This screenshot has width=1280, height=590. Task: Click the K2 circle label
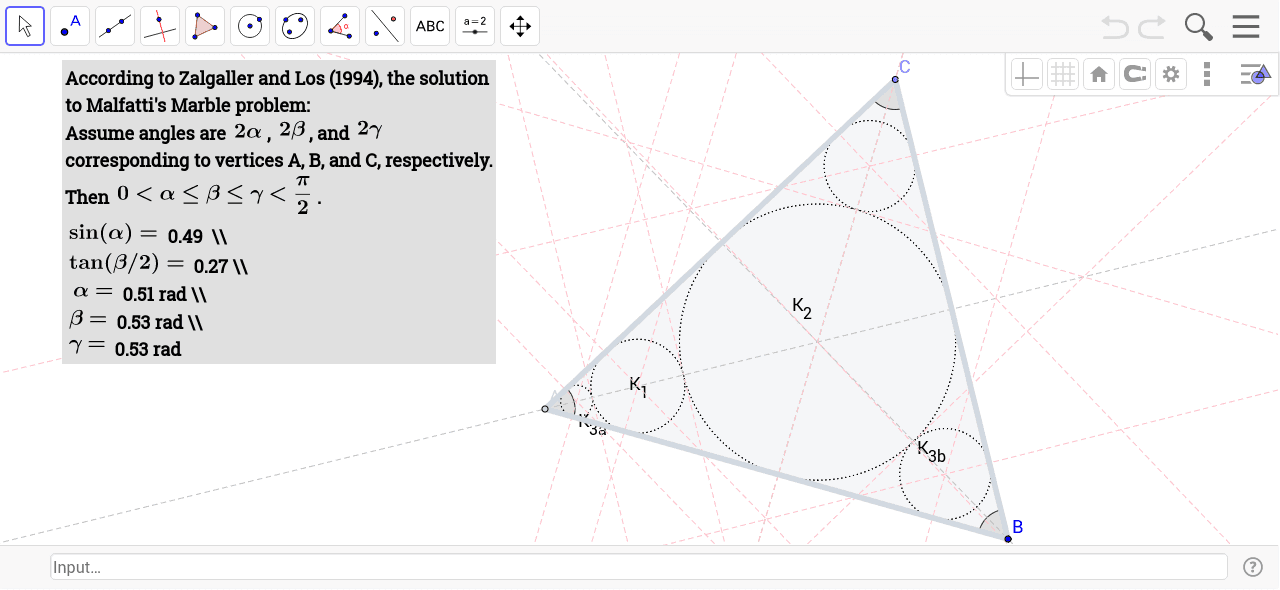point(802,307)
